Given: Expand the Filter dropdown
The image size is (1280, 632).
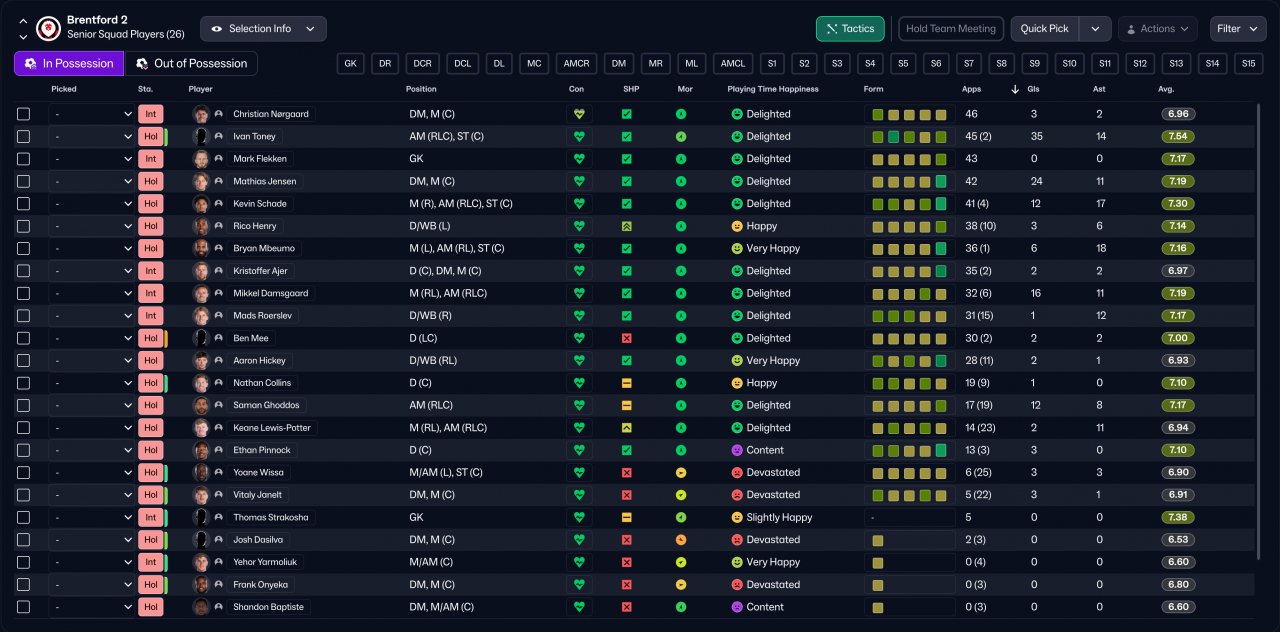Looking at the screenshot, I should tap(1238, 29).
